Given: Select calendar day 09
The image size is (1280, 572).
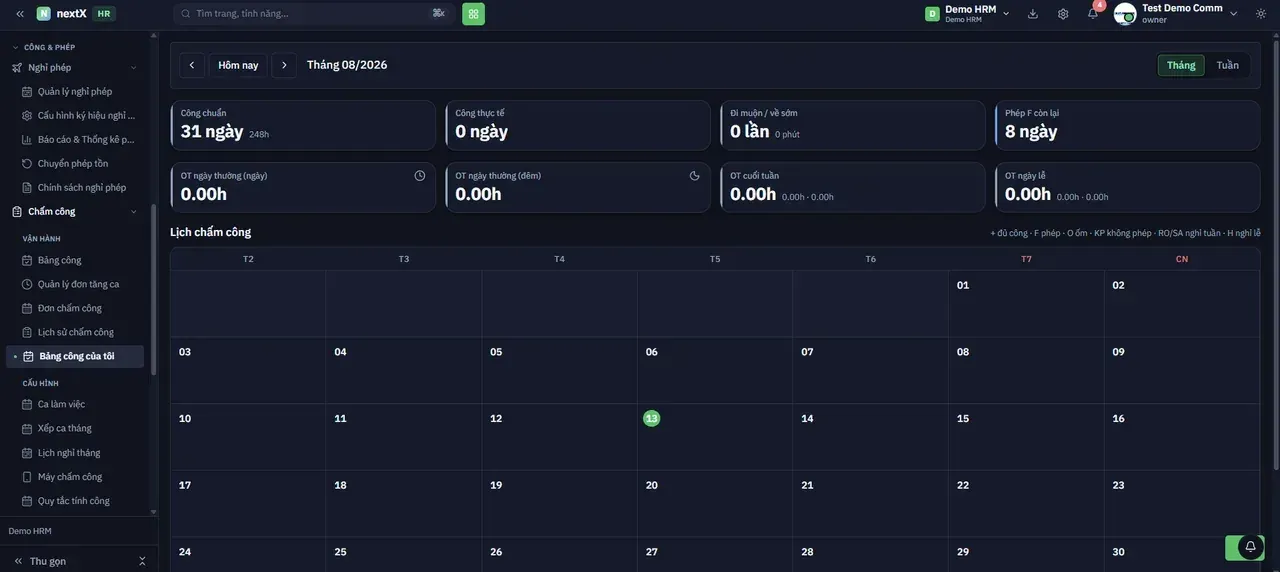Looking at the screenshot, I should point(1182,370).
